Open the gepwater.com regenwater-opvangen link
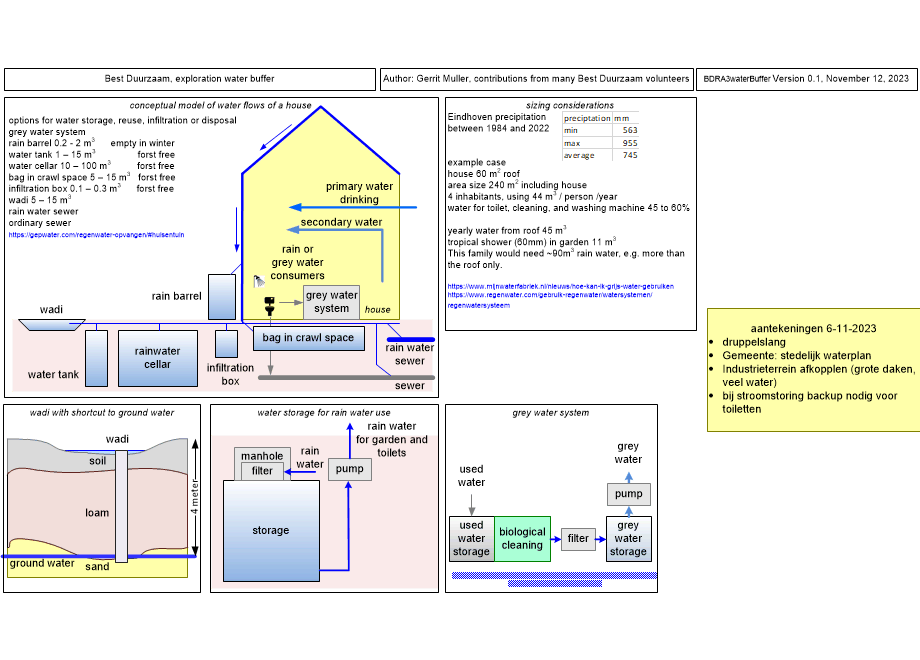 (x=96, y=235)
